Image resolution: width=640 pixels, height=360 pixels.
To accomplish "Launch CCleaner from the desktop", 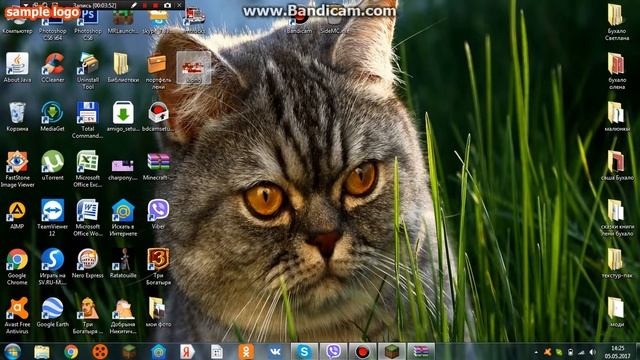I will tap(53, 68).
